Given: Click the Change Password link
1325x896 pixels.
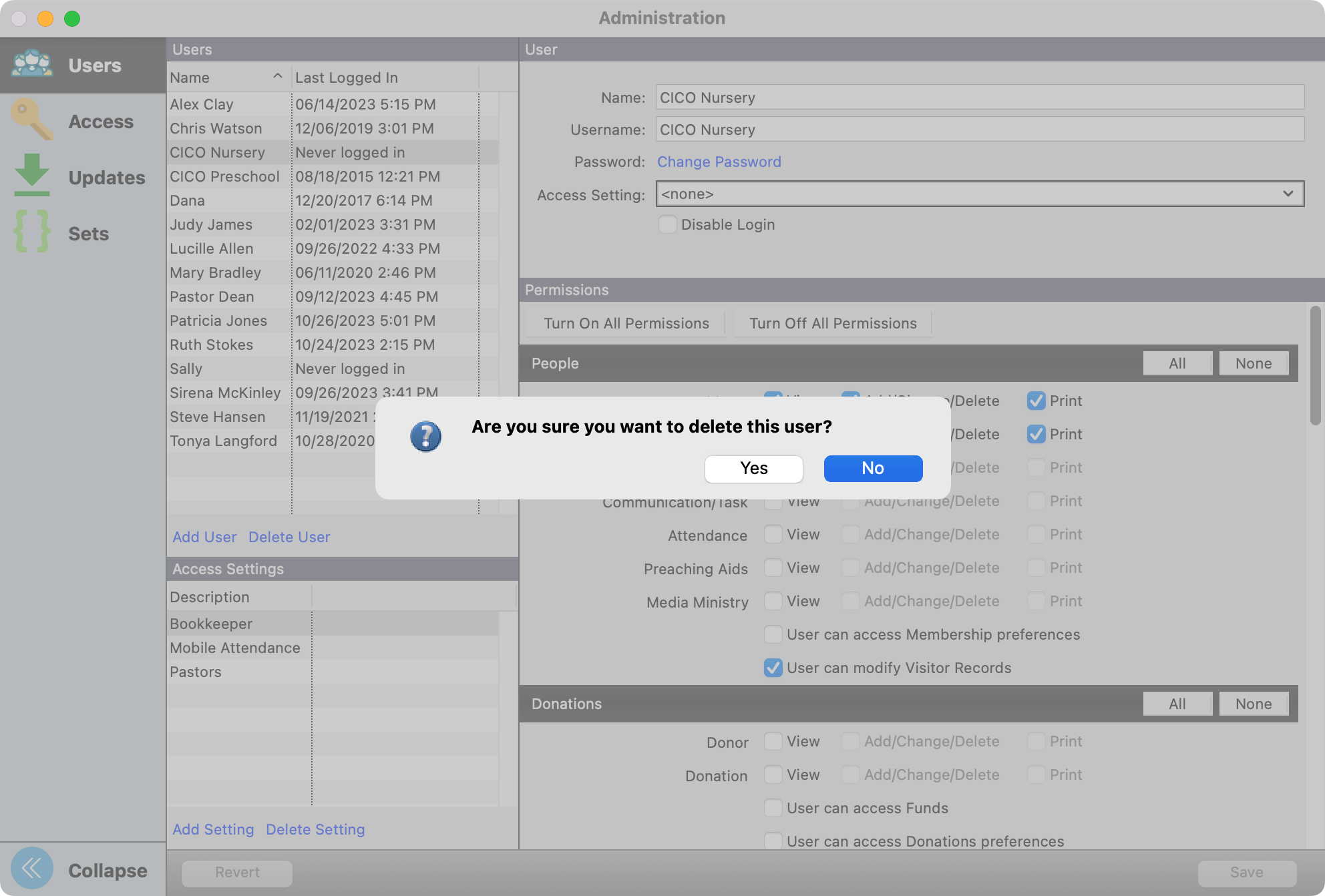Looking at the screenshot, I should [719, 162].
